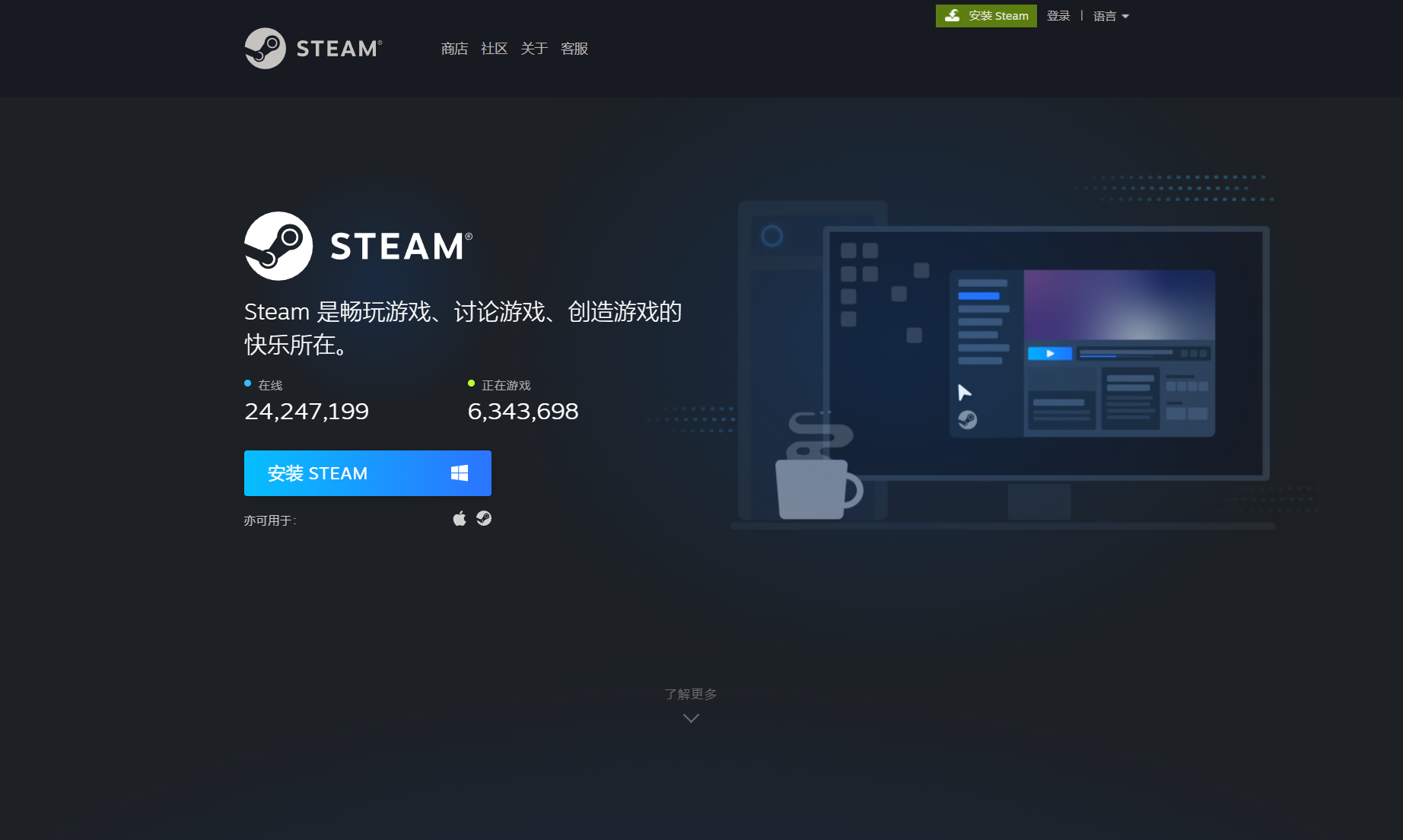Click the down chevron under 了解更多
The width and height of the screenshot is (1403, 840).
691,718
